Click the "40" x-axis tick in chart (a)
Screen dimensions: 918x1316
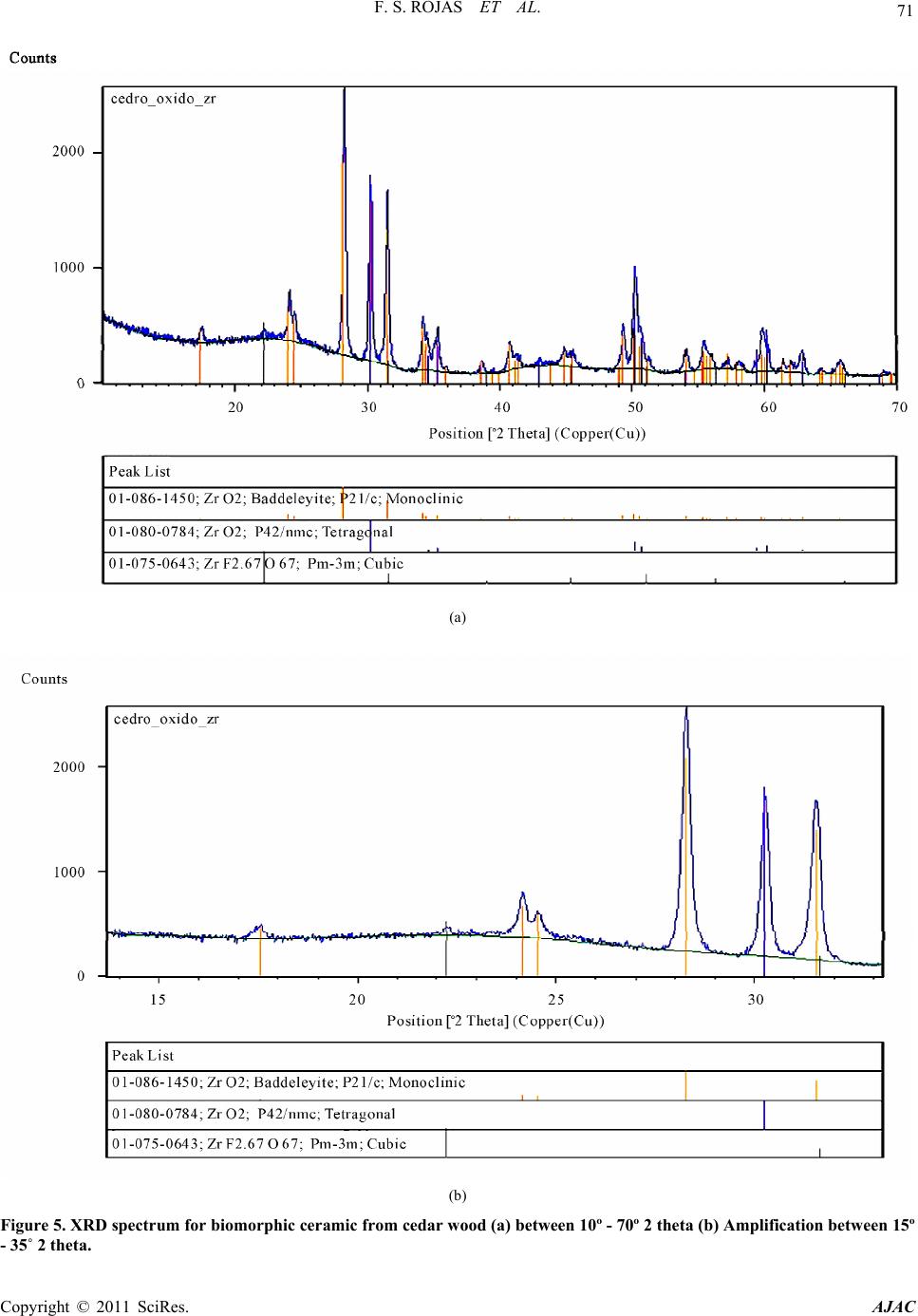502,406
